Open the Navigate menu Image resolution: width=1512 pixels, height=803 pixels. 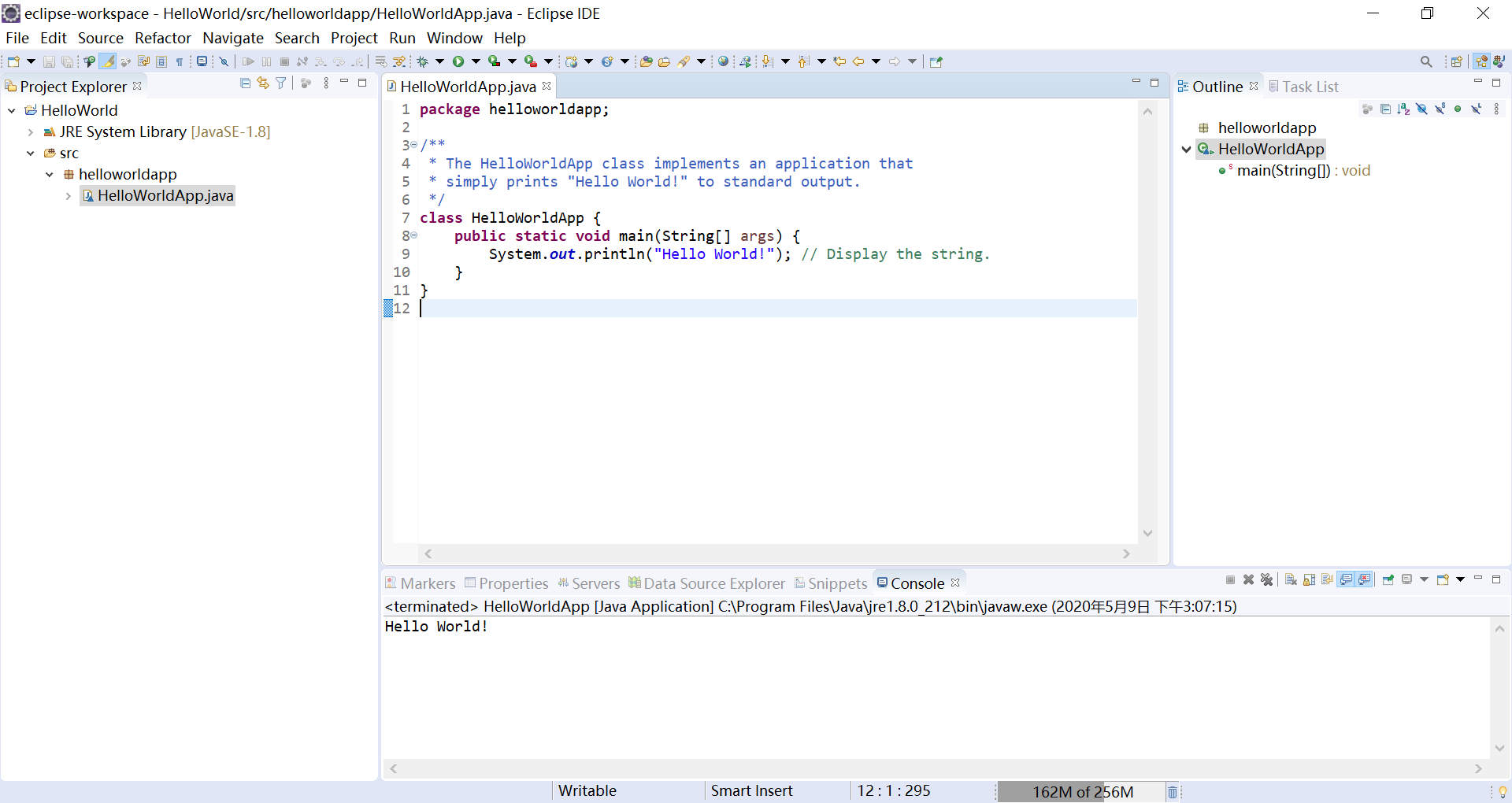(x=232, y=38)
